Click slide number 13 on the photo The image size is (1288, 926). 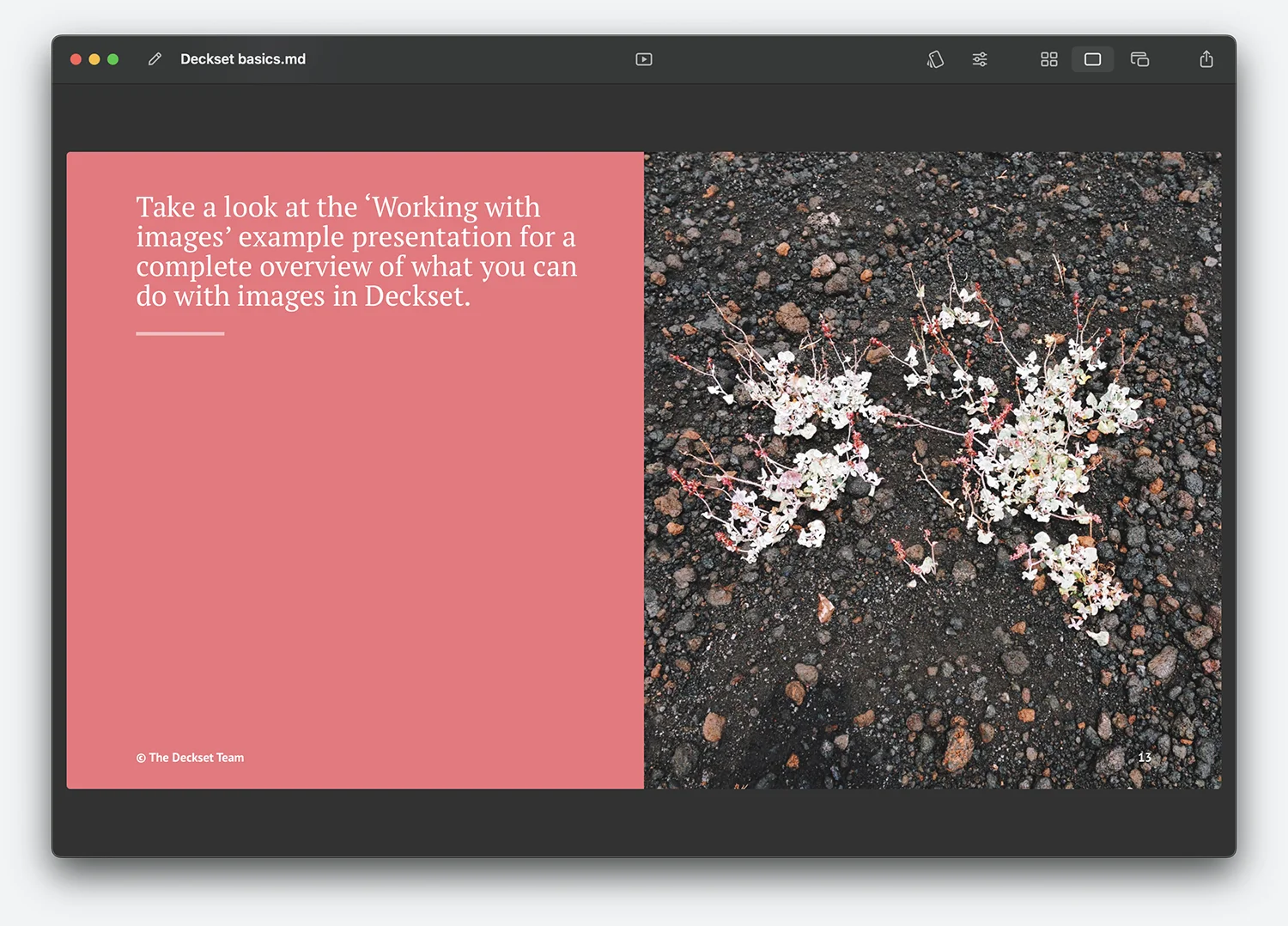tap(1145, 757)
